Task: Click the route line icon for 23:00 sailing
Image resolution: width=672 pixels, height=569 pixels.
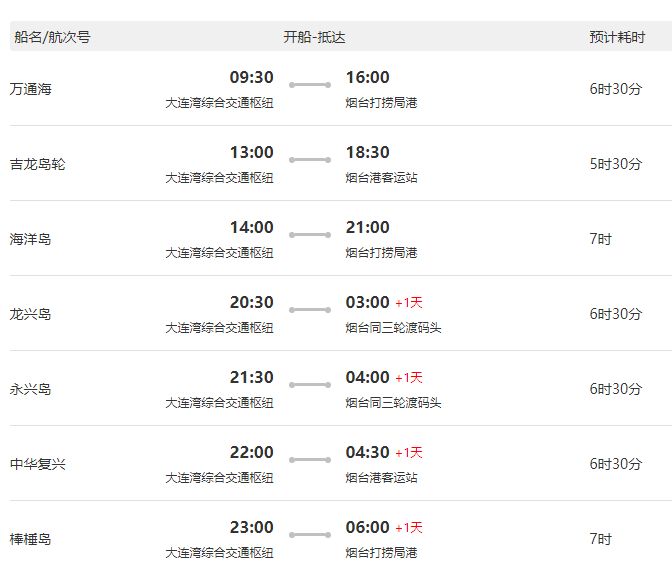Action: pos(310,535)
